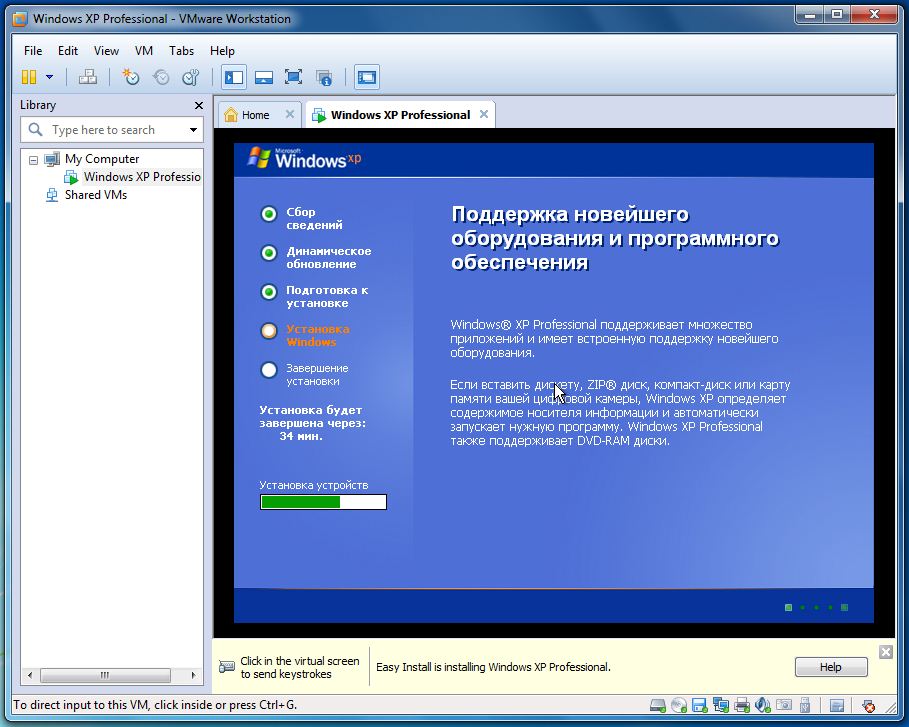The width and height of the screenshot is (909, 727).
Task: Click the VMware Workstation title bar icon
Action: pyautogui.click(x=20, y=19)
